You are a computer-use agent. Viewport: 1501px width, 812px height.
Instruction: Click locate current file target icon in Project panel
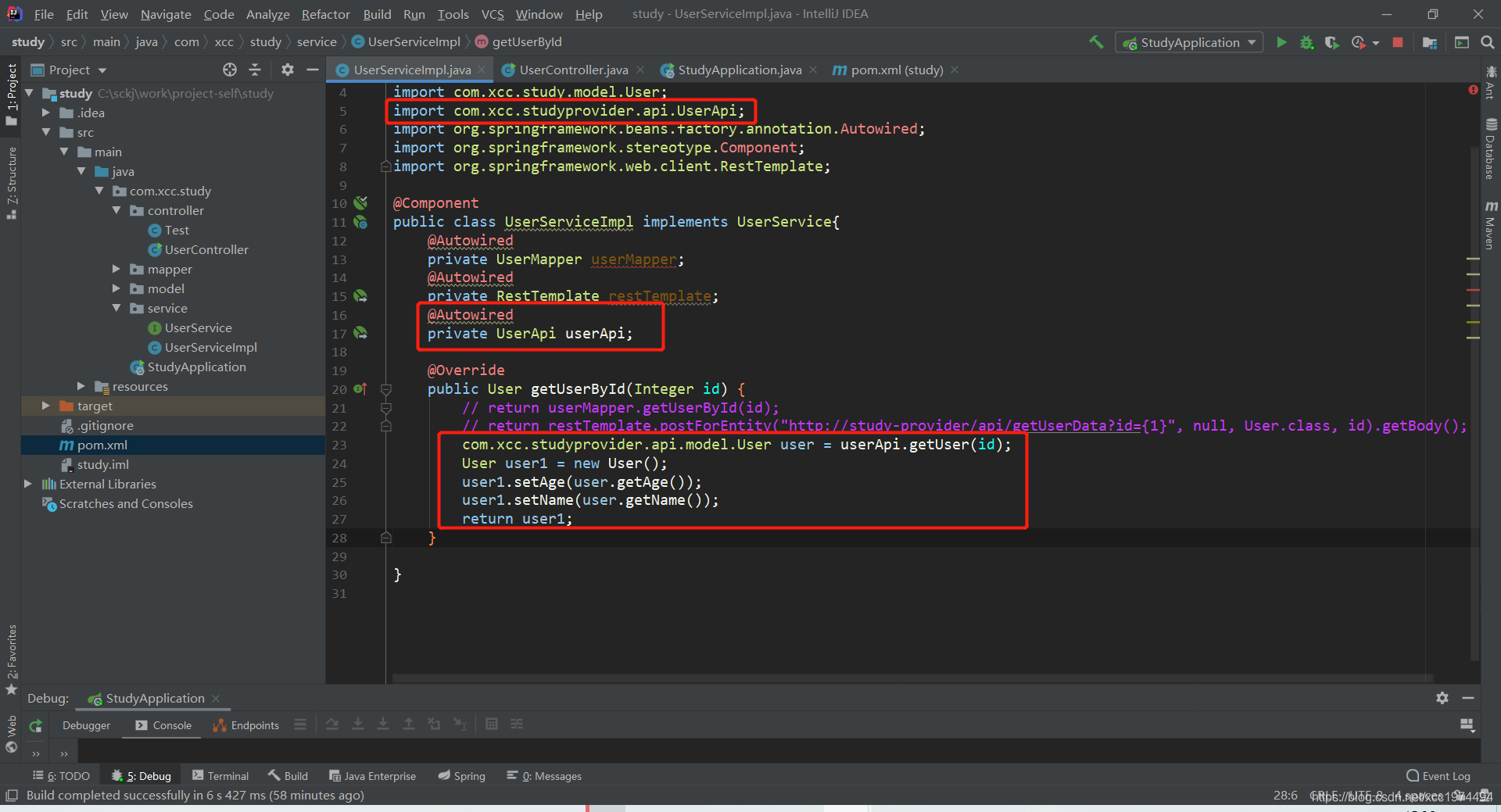pyautogui.click(x=229, y=70)
